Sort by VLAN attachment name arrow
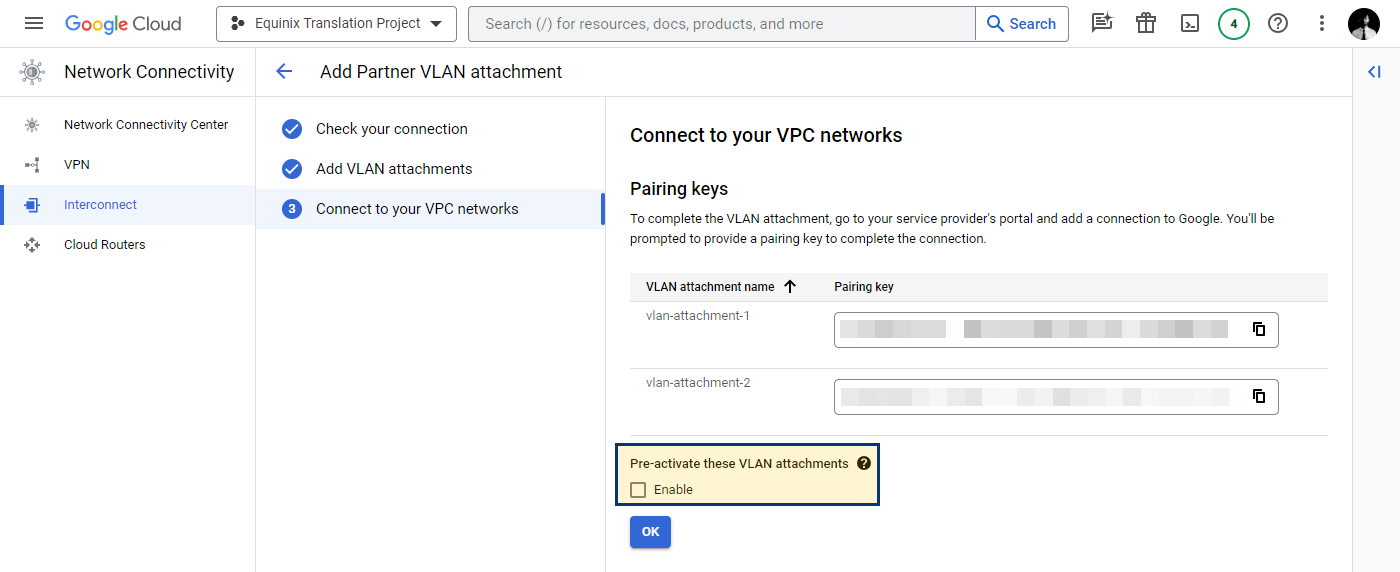 [x=790, y=287]
